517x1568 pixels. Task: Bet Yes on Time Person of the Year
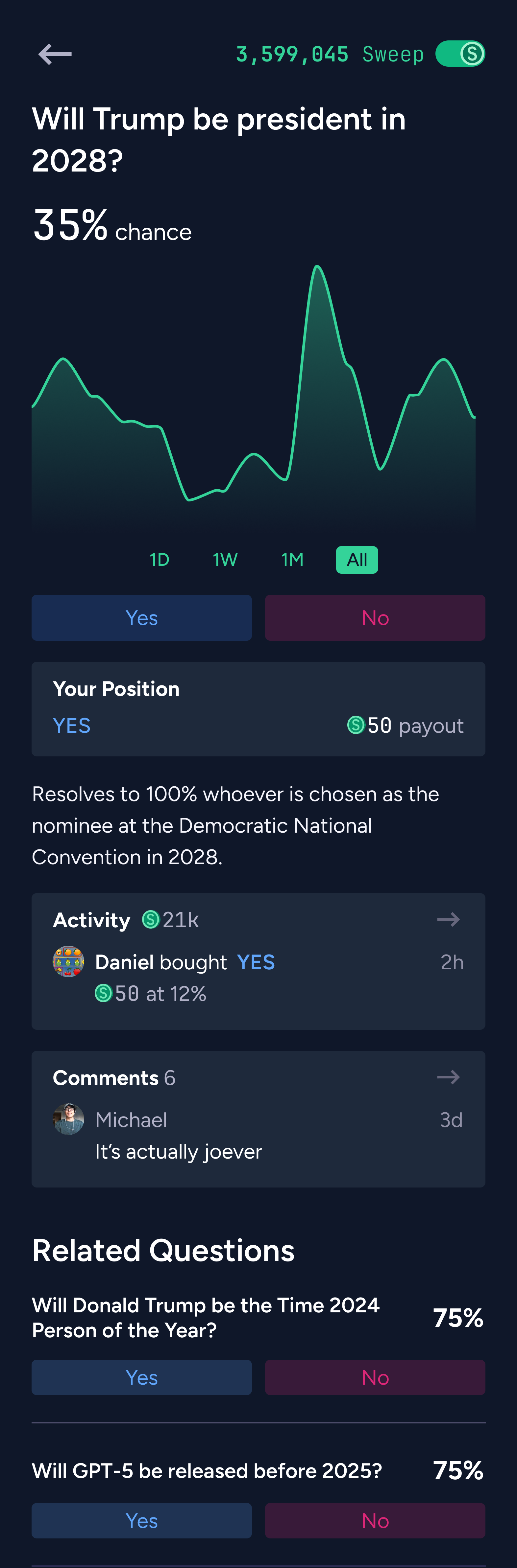click(142, 1377)
